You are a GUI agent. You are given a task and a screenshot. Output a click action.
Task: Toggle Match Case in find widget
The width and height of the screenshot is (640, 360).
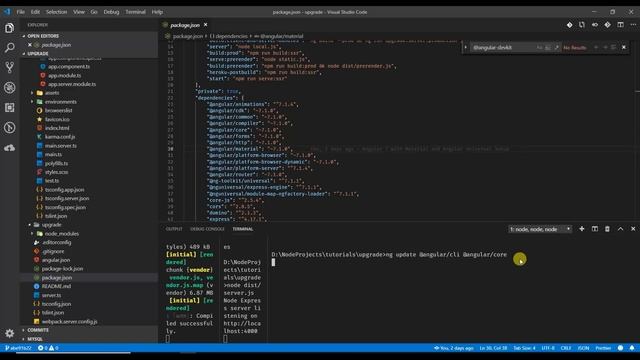pyautogui.click(x=540, y=47)
